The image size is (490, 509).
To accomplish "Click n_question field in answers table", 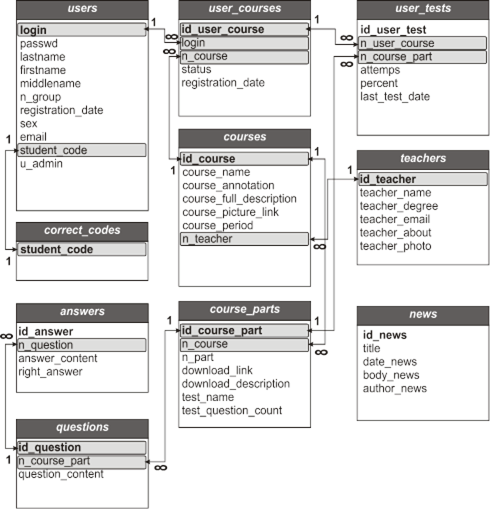I will click(x=82, y=345).
